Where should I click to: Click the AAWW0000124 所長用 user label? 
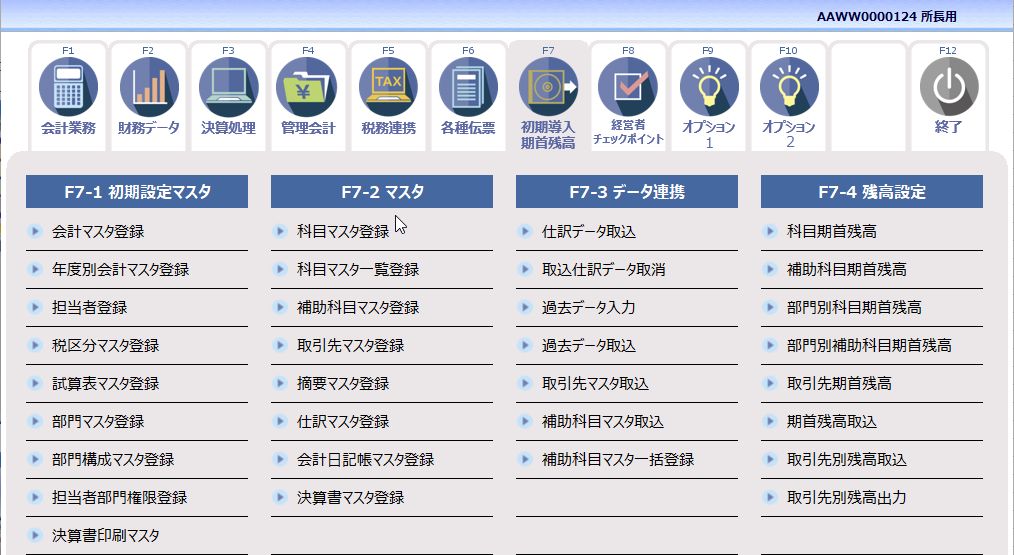887,17
